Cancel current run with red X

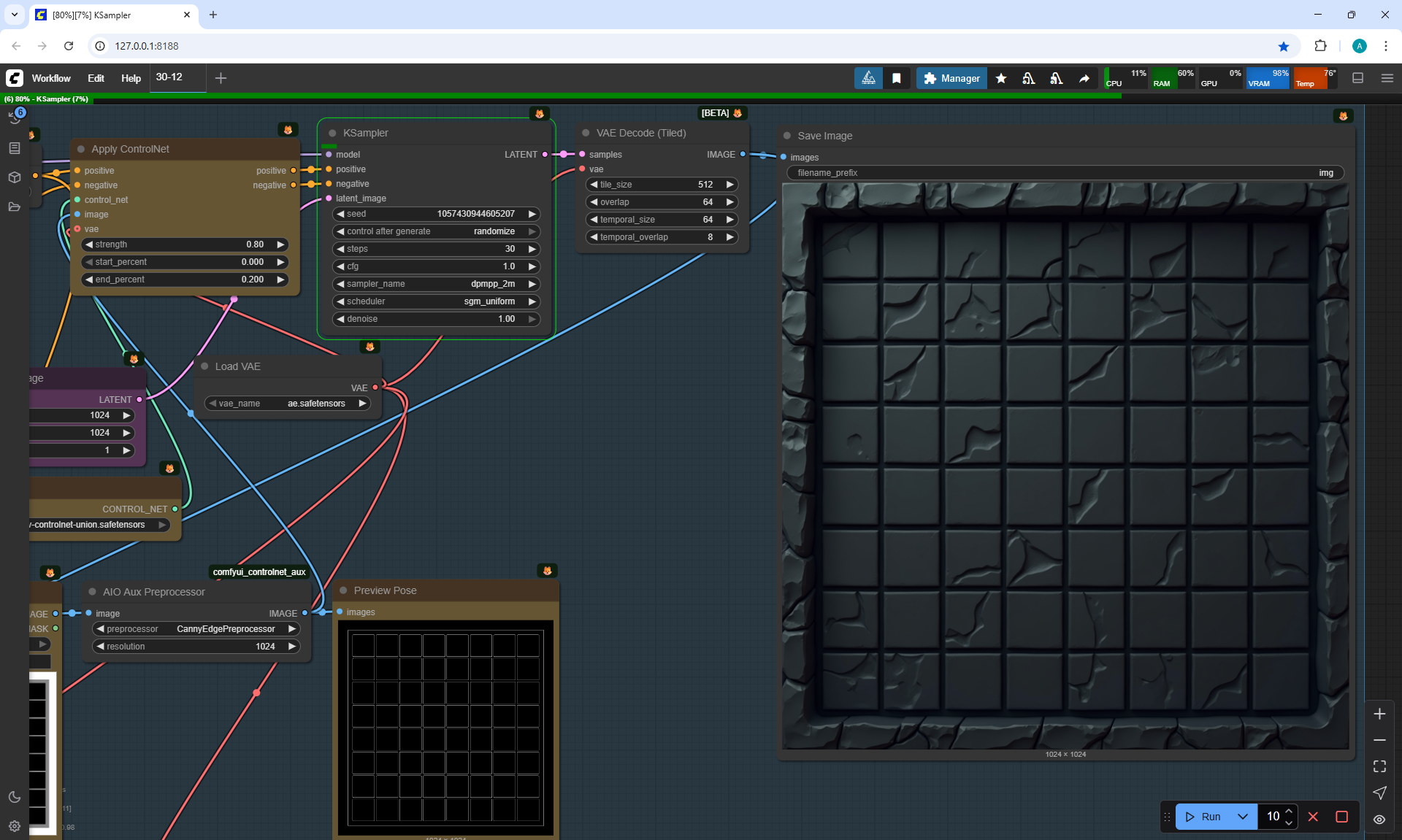click(1313, 817)
